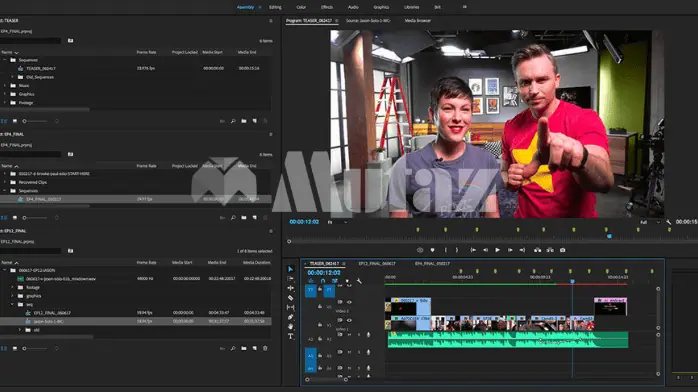Screen dimensions: 698x392
Task: Select the Ripple Edit tool
Action: pyautogui.click(x=291, y=288)
